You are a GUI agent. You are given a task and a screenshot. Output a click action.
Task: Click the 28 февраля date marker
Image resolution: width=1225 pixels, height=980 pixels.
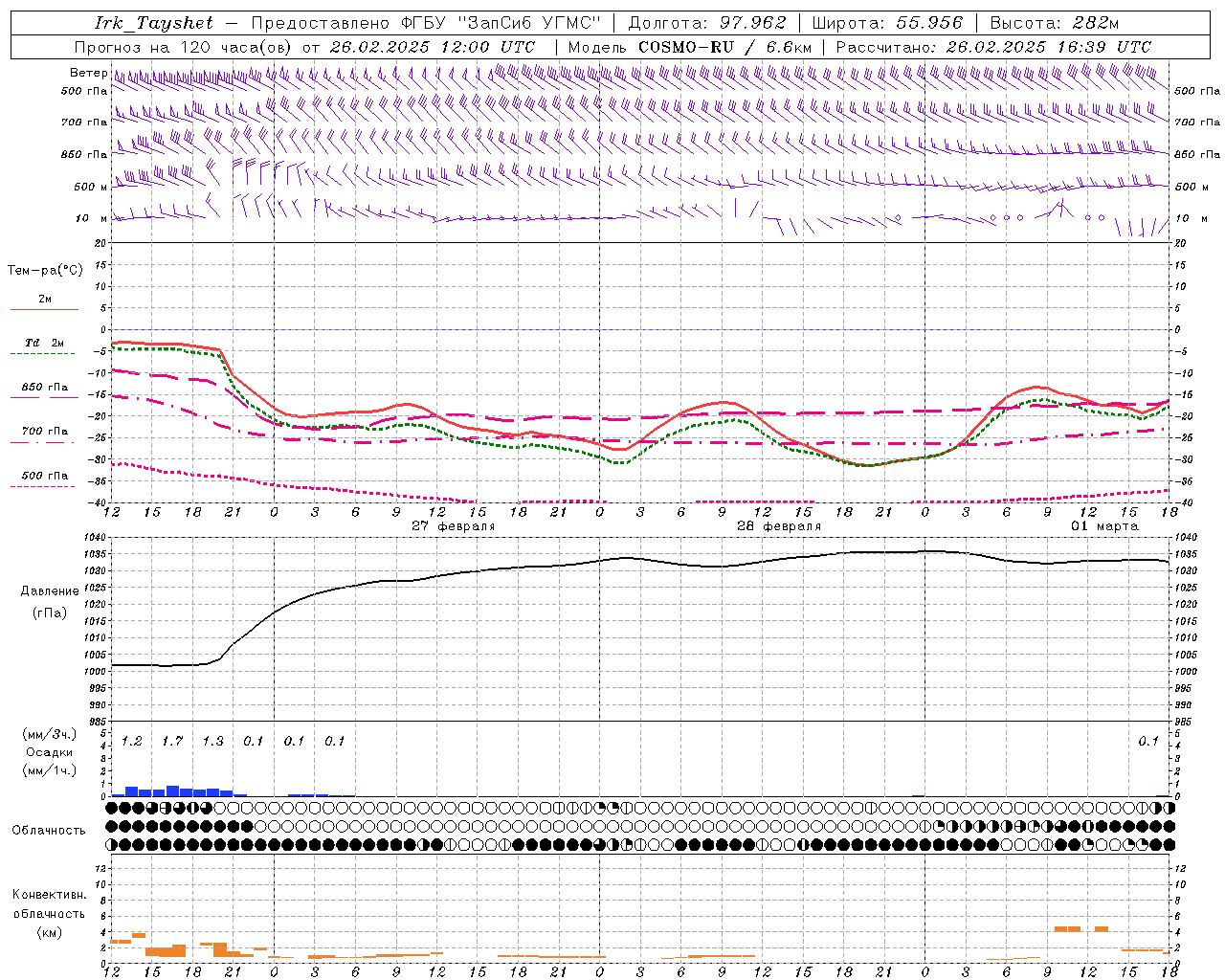[778, 526]
